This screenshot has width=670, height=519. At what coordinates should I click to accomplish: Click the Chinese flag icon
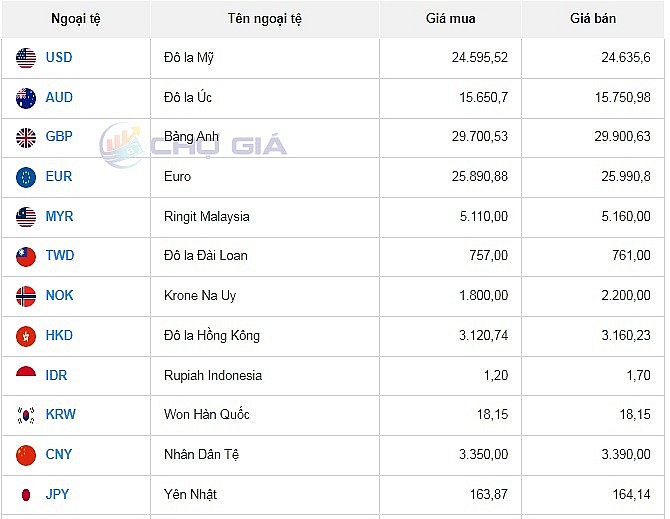26,455
